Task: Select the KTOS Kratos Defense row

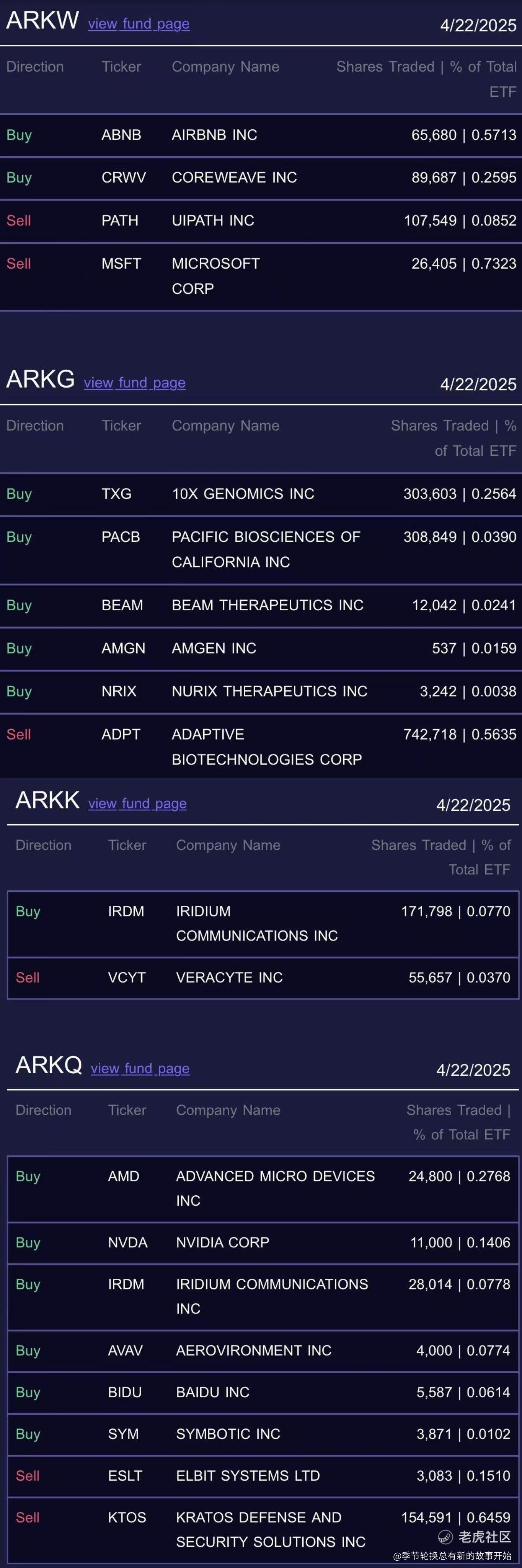Action: tap(263, 1530)
